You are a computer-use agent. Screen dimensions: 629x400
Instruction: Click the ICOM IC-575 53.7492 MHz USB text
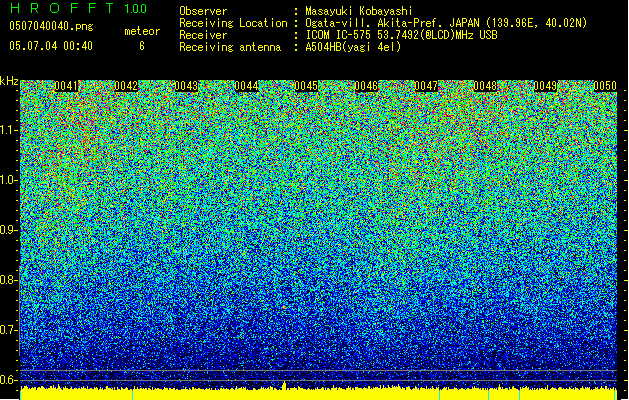point(401,35)
